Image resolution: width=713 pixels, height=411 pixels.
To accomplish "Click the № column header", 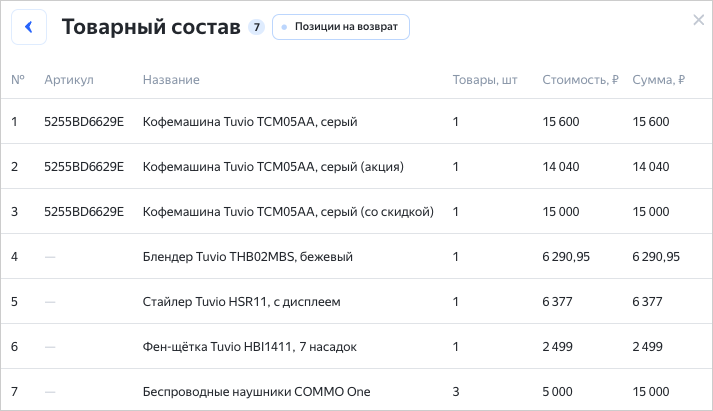I will tap(17, 80).
